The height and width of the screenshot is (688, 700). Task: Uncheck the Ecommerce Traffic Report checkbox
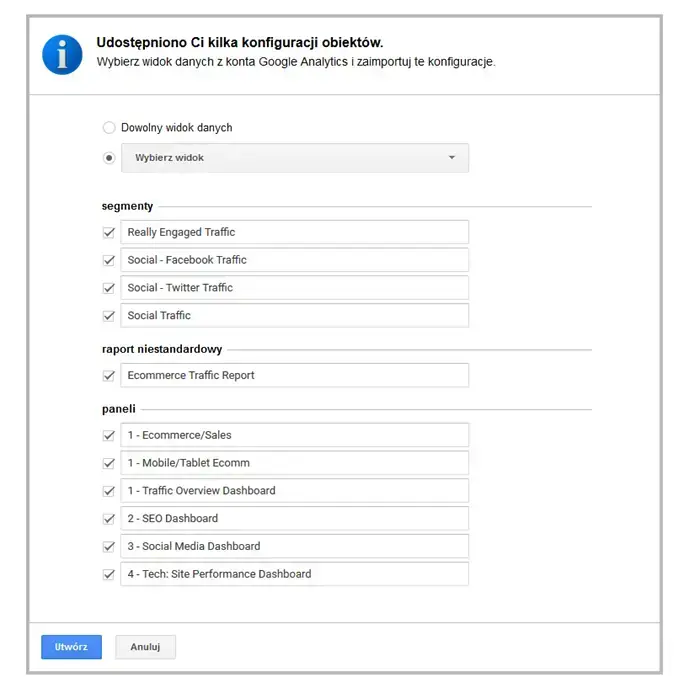pos(109,376)
